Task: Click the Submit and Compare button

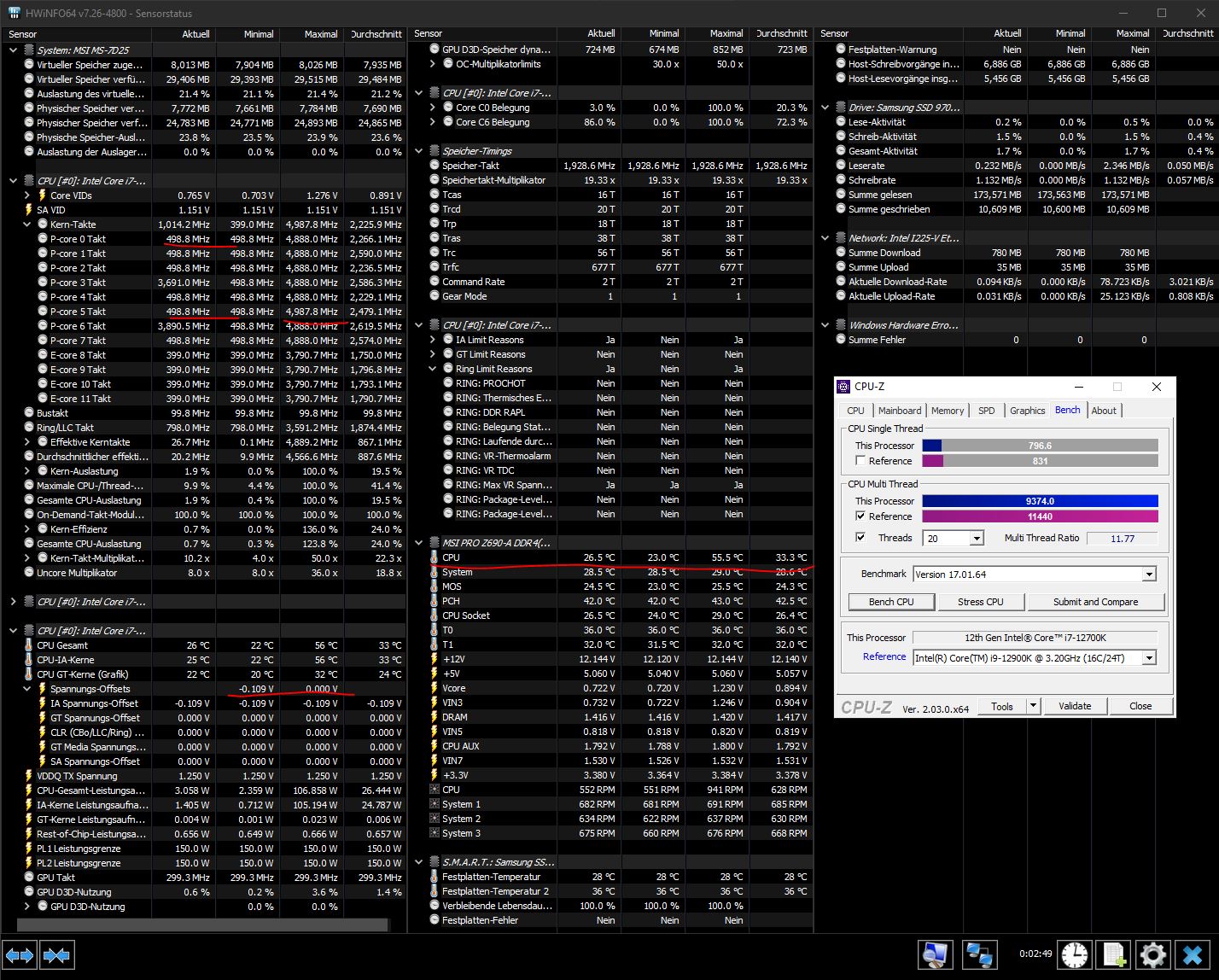Action: 1095,601
